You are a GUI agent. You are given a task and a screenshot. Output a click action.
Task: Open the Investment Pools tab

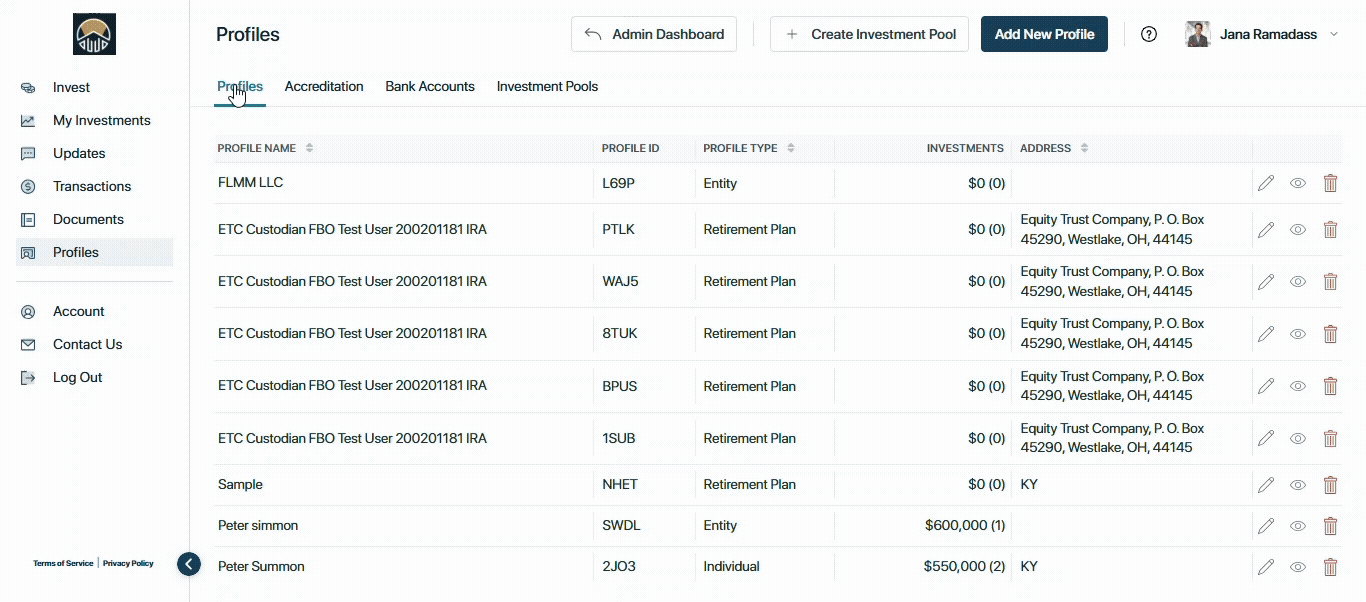point(547,87)
